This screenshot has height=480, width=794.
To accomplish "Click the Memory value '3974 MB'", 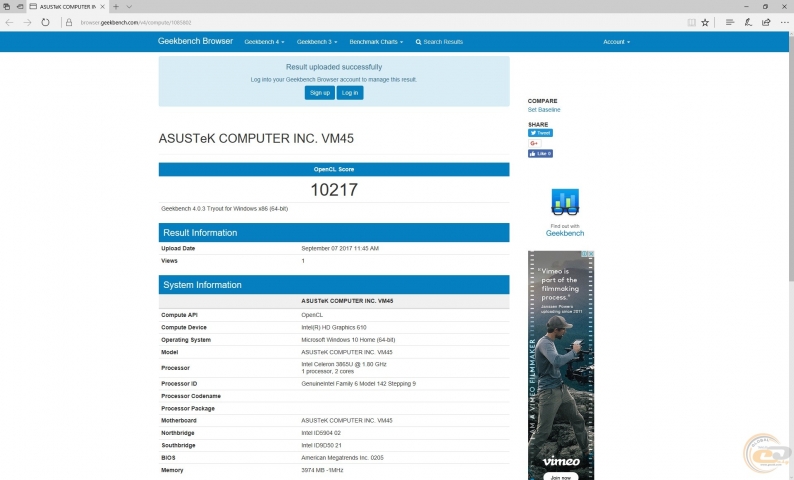I will pos(322,470).
